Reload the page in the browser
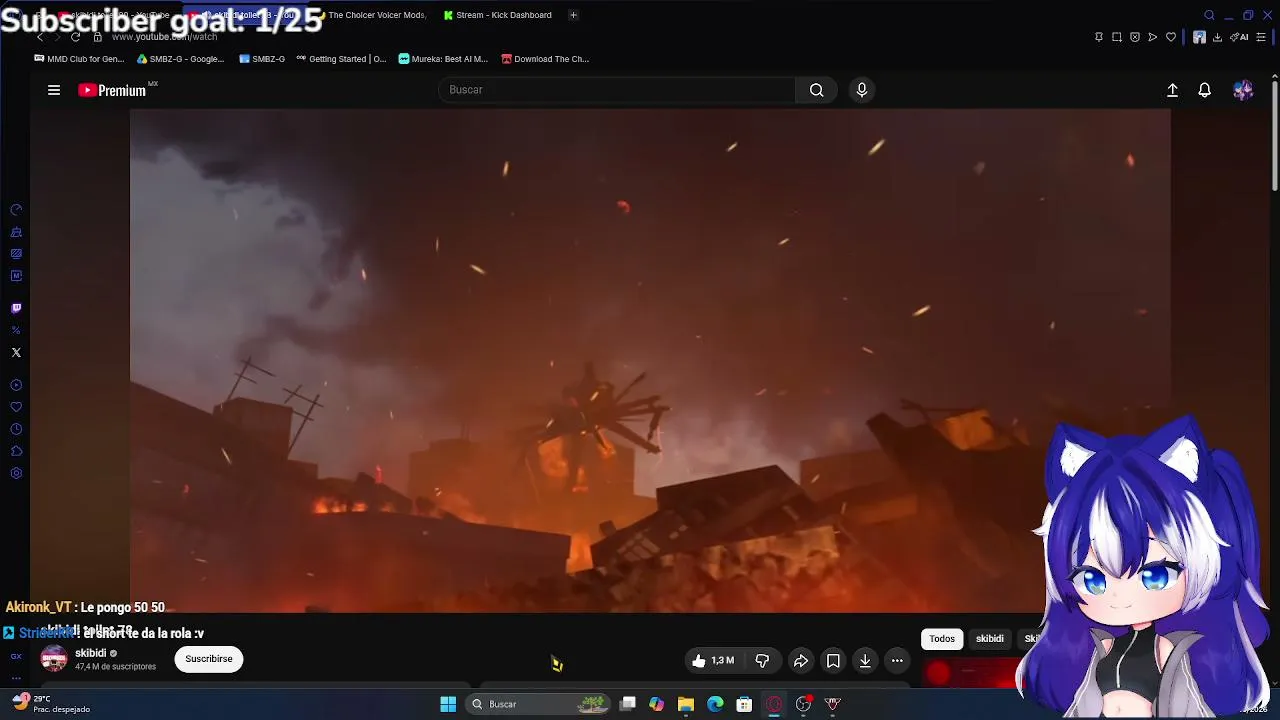 [75, 37]
